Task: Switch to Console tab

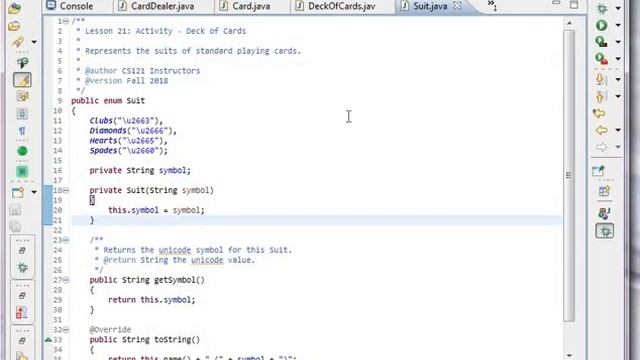Action: click(70, 6)
